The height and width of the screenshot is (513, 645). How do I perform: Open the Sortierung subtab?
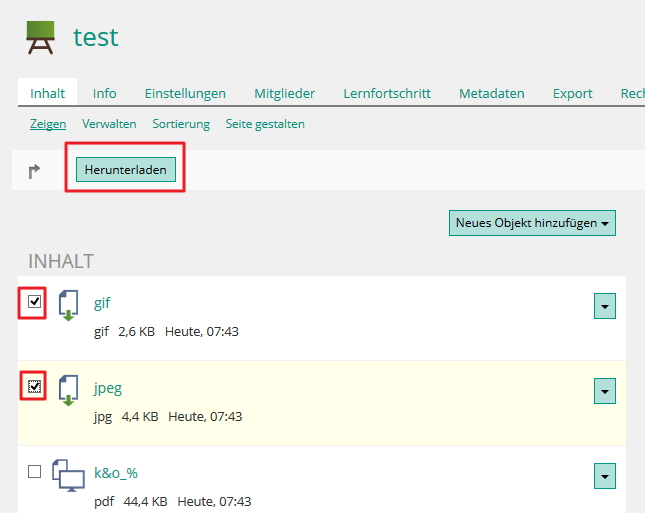[x=181, y=124]
